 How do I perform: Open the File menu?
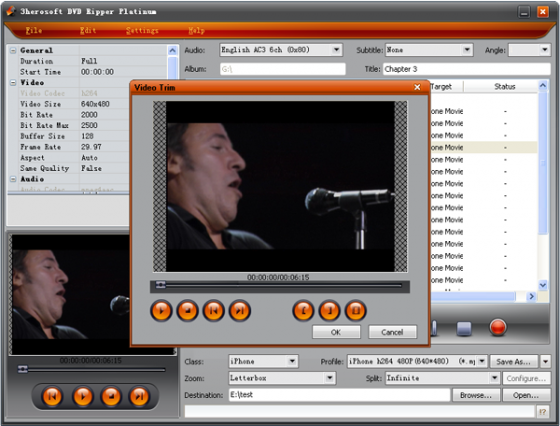34,30
